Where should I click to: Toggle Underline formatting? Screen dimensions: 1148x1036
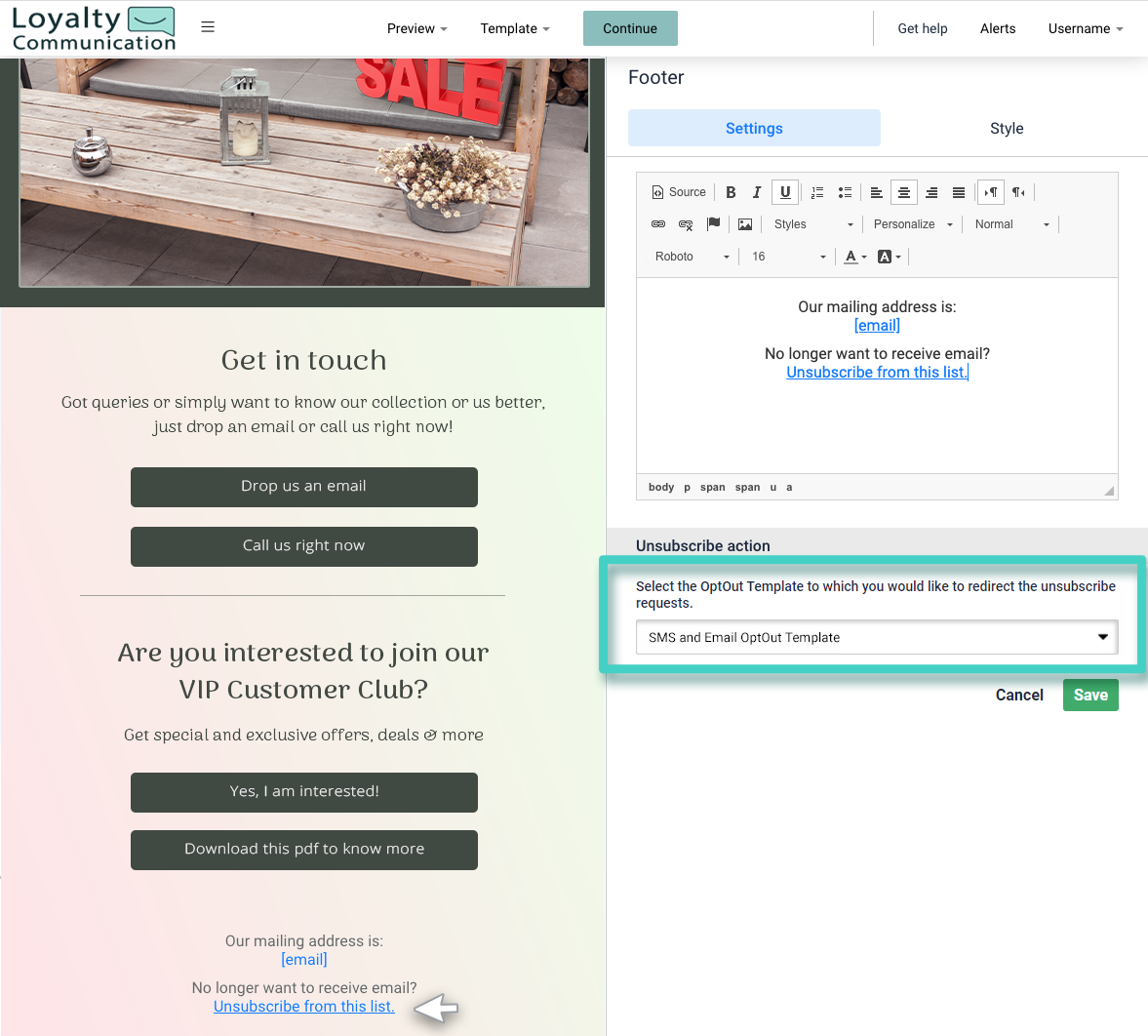click(x=785, y=192)
